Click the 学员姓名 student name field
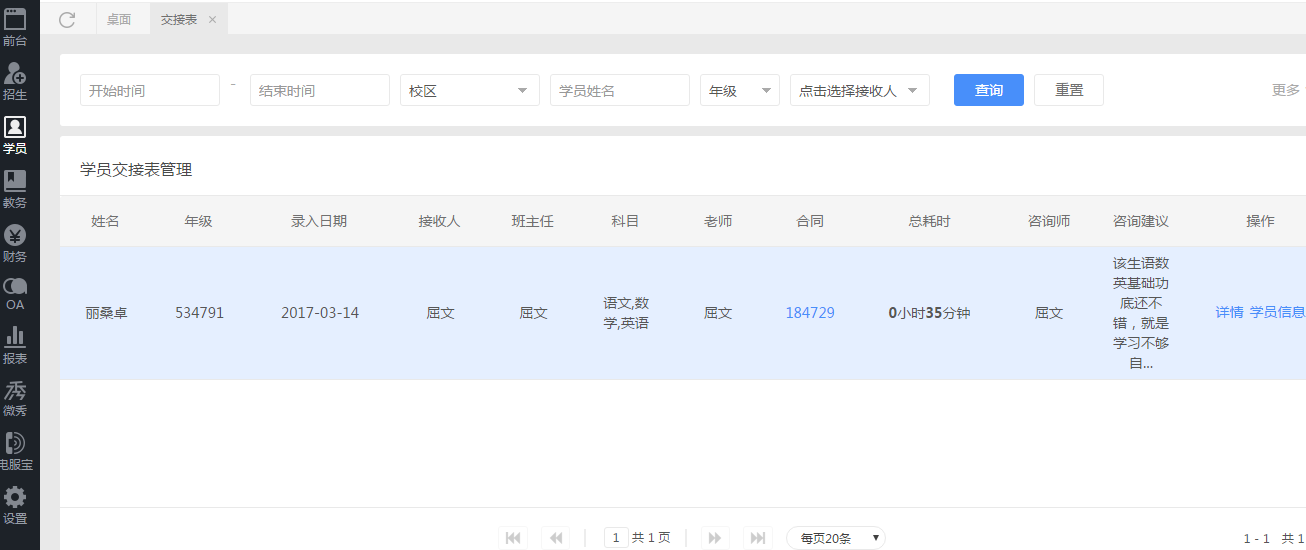Viewport: 1306px width, 550px height. 620,90
